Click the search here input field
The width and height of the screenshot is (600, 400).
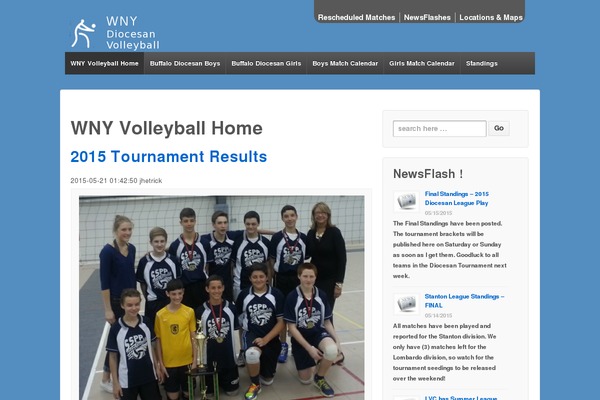point(440,129)
